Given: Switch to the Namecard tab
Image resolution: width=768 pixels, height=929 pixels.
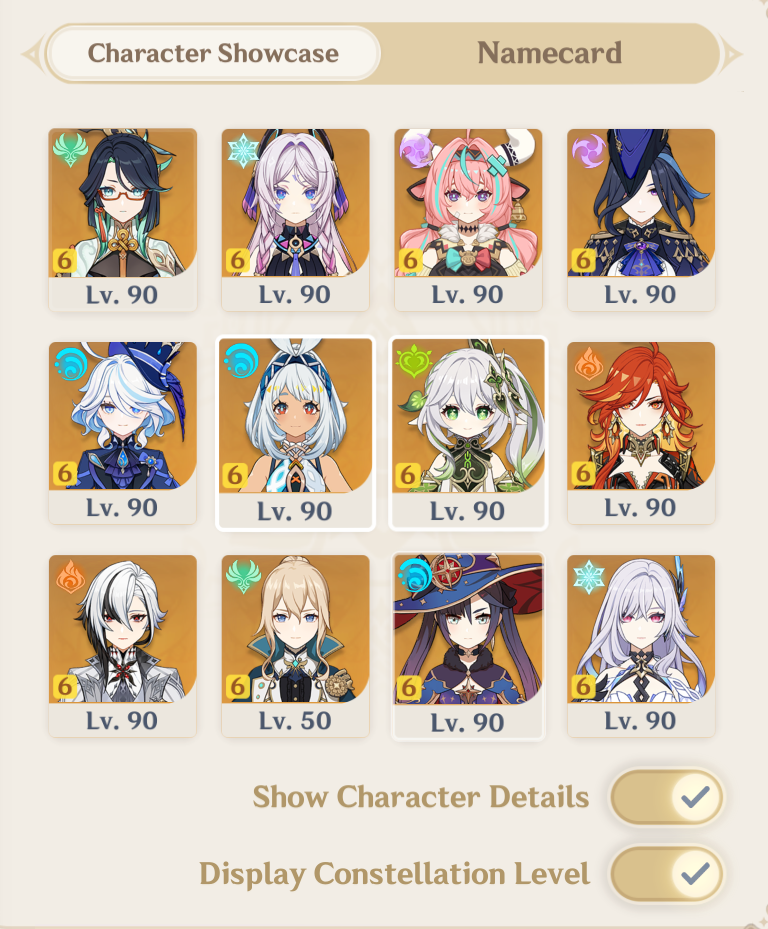Looking at the screenshot, I should [x=549, y=53].
